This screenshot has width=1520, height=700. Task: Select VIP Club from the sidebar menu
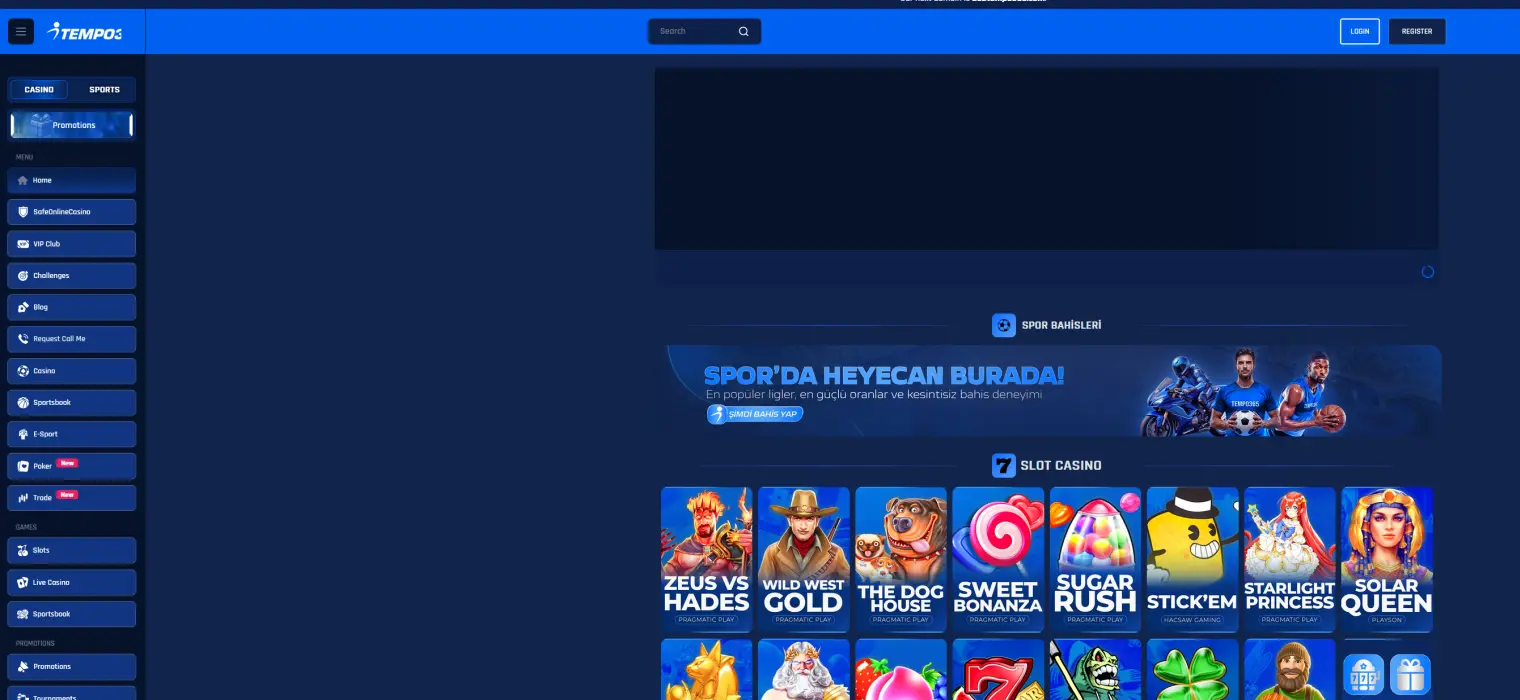[72, 244]
